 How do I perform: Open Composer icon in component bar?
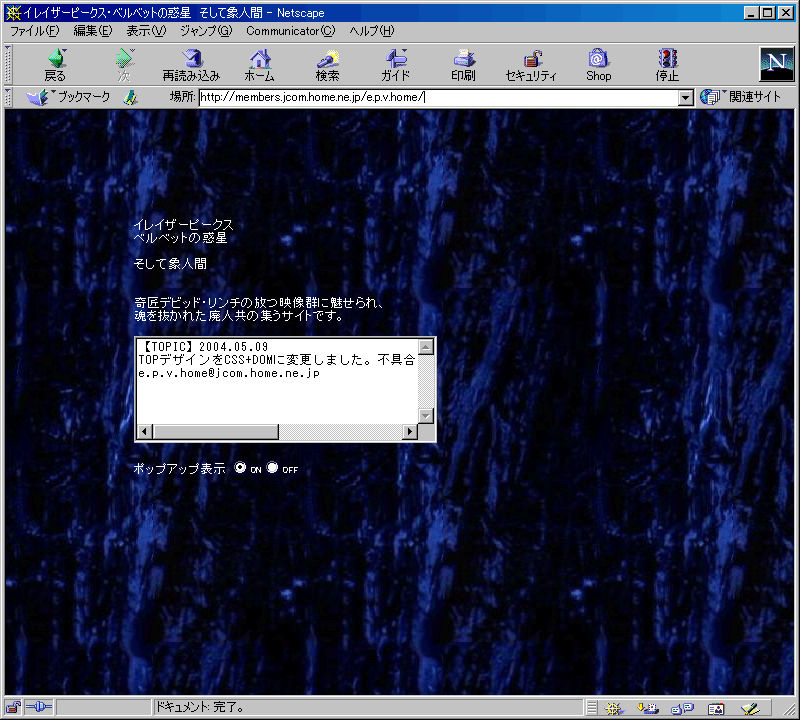751,708
